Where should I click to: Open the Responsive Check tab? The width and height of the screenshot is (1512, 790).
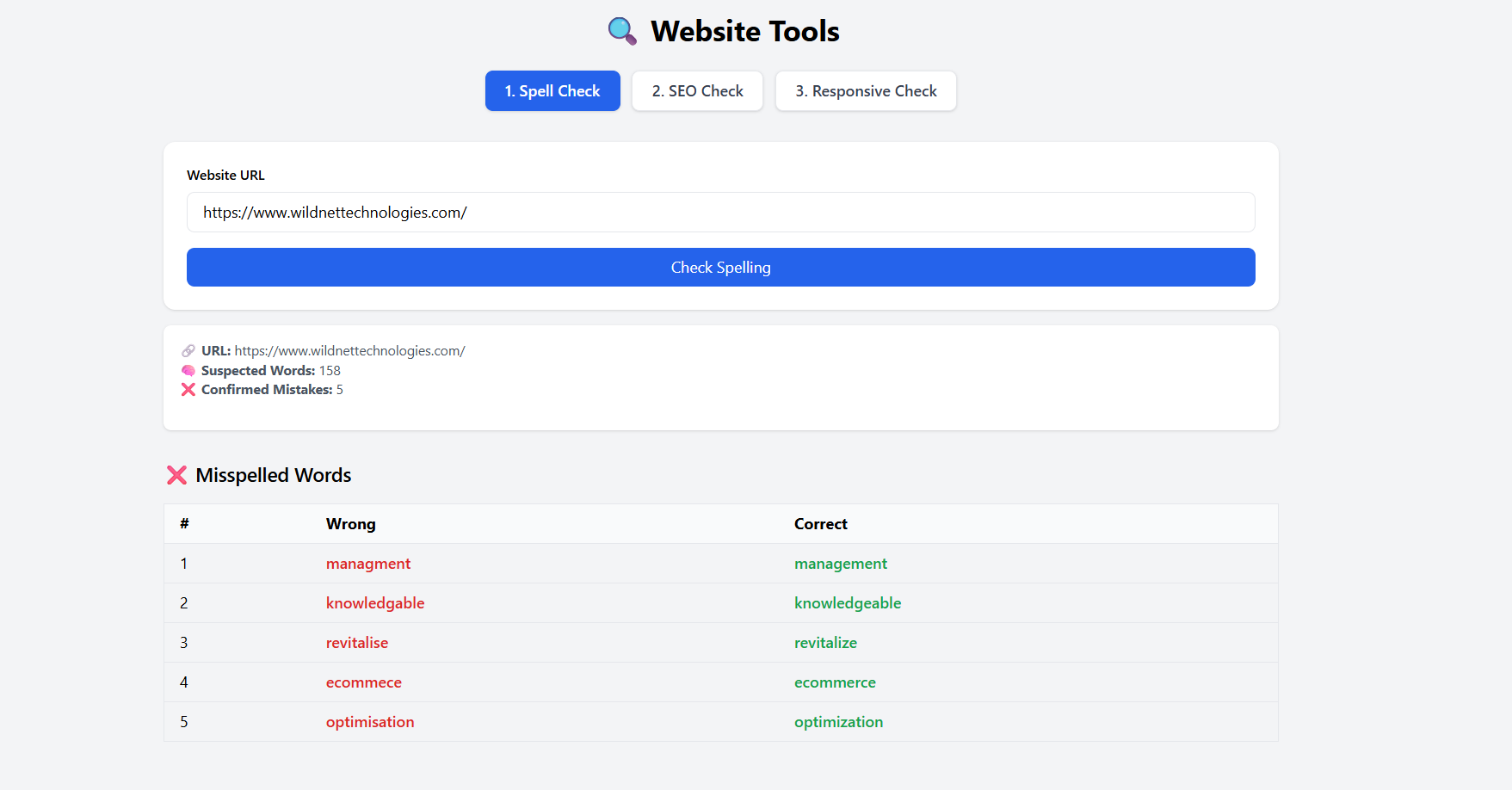click(866, 90)
